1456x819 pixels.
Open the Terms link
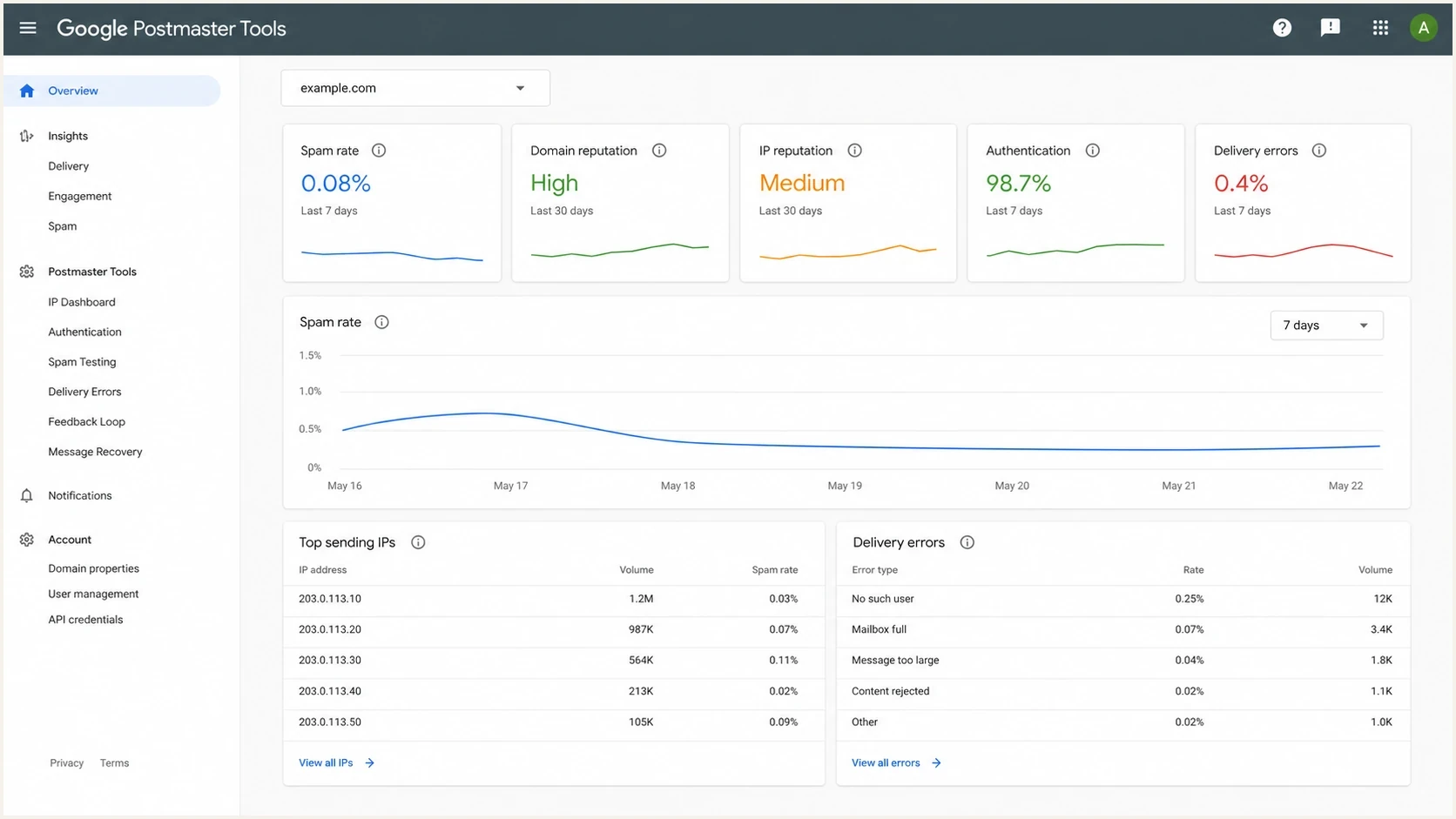[114, 763]
